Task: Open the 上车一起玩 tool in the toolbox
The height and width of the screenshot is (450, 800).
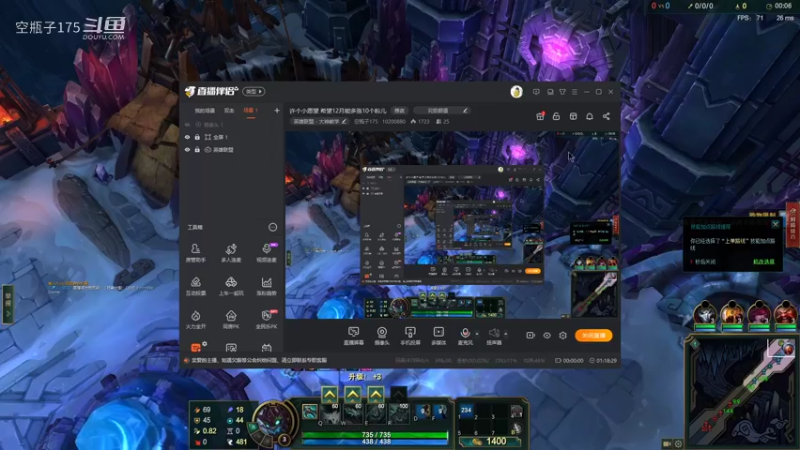Action: tap(231, 286)
